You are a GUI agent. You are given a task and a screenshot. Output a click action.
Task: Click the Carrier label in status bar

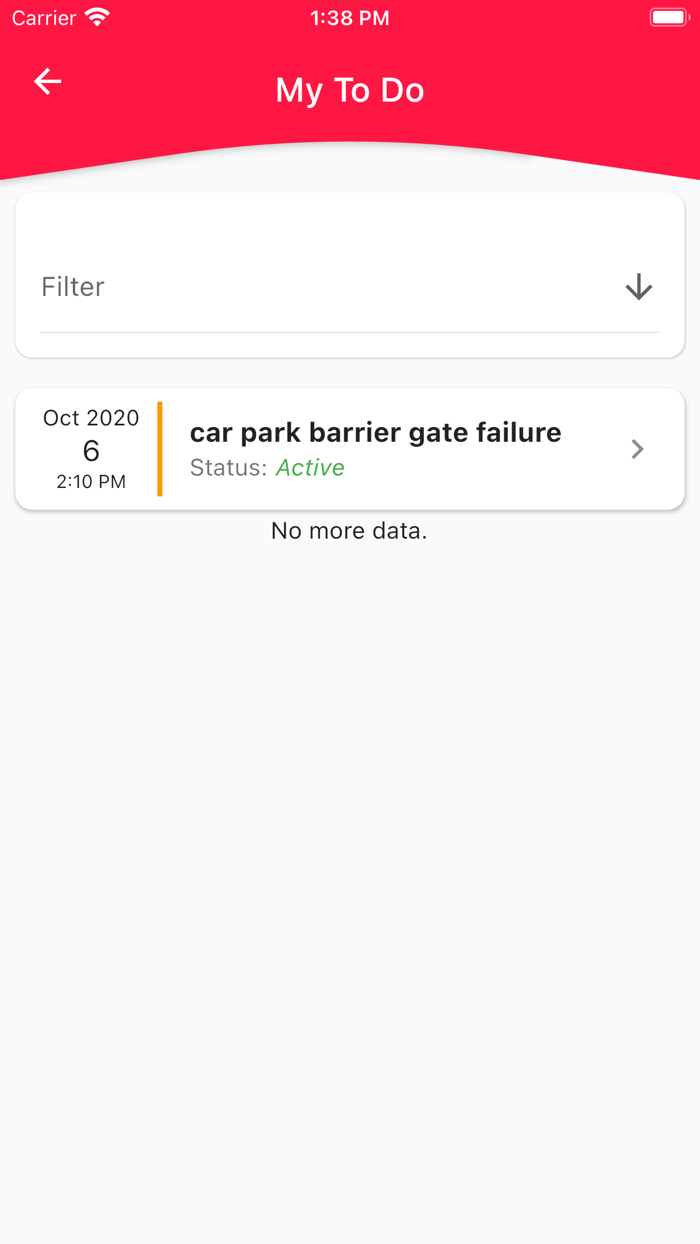tap(44, 18)
